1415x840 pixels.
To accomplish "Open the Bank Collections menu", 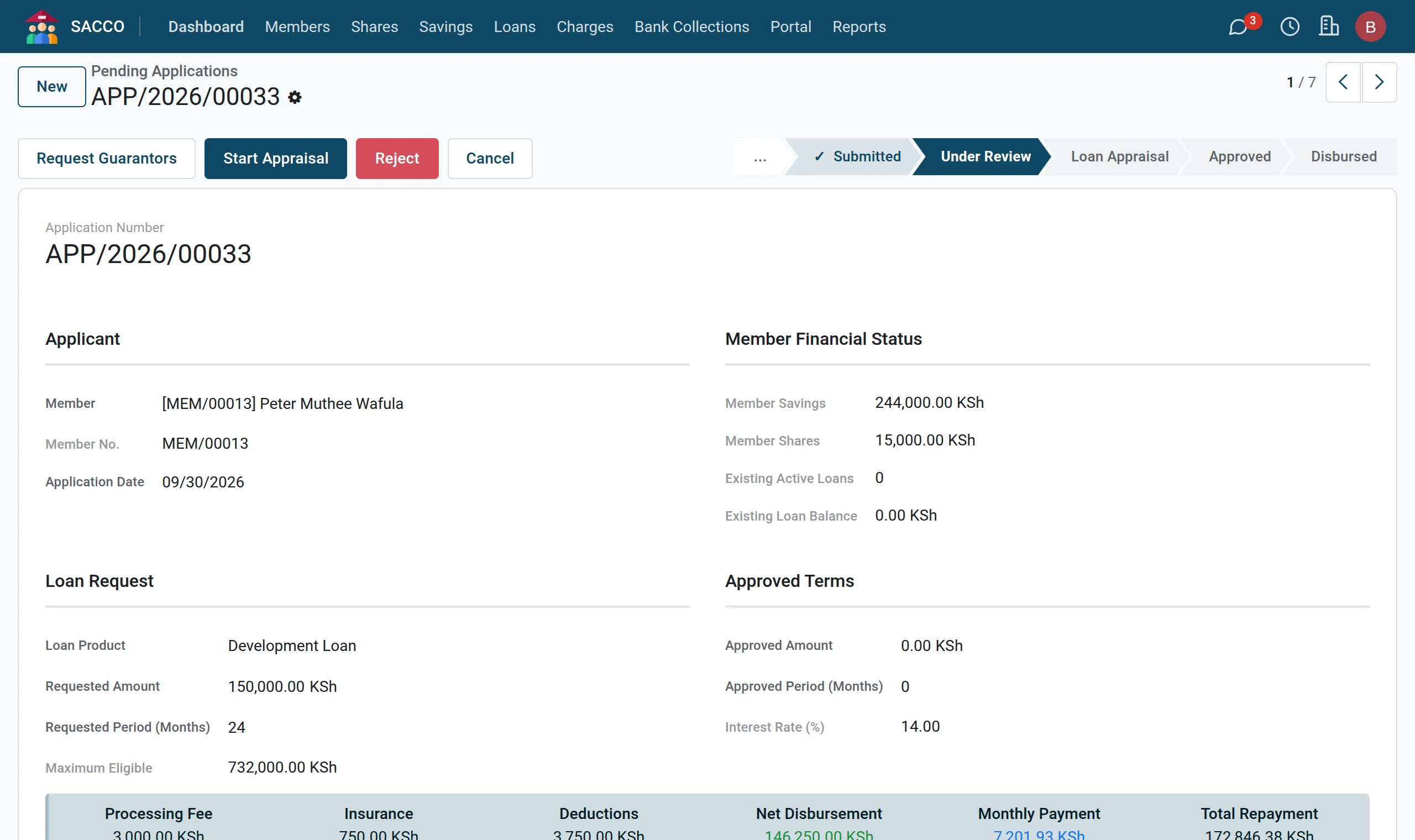I will coord(691,27).
